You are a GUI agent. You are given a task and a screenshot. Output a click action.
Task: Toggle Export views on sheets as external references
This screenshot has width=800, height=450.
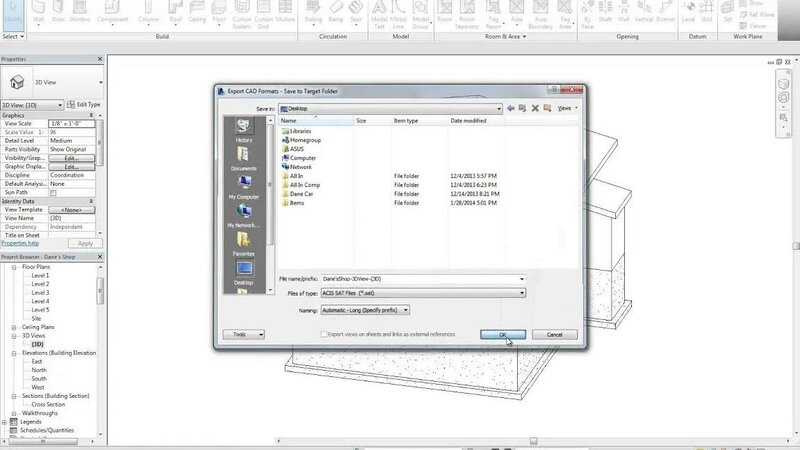(x=323, y=334)
